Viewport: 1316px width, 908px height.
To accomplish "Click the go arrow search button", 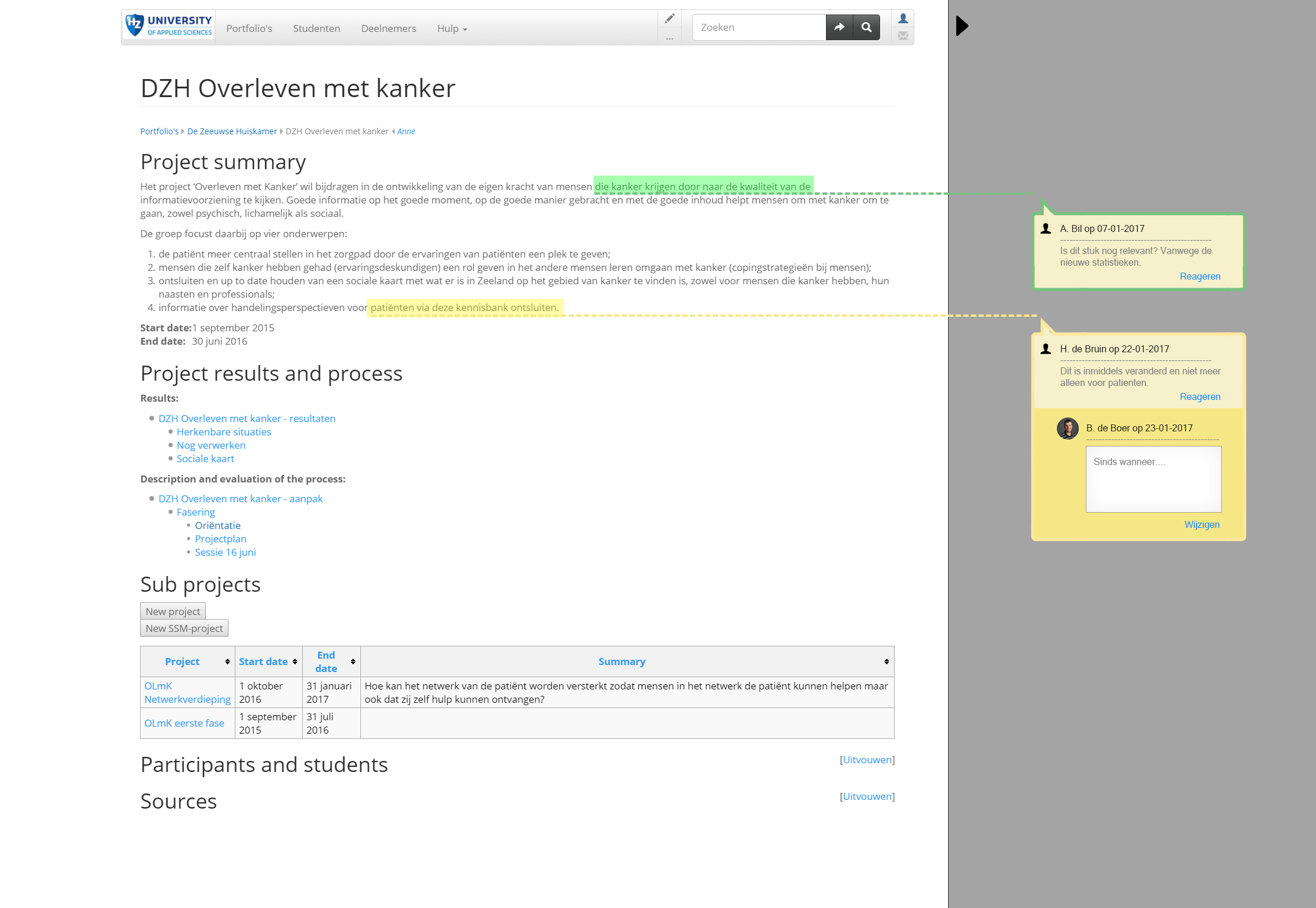I will point(839,27).
